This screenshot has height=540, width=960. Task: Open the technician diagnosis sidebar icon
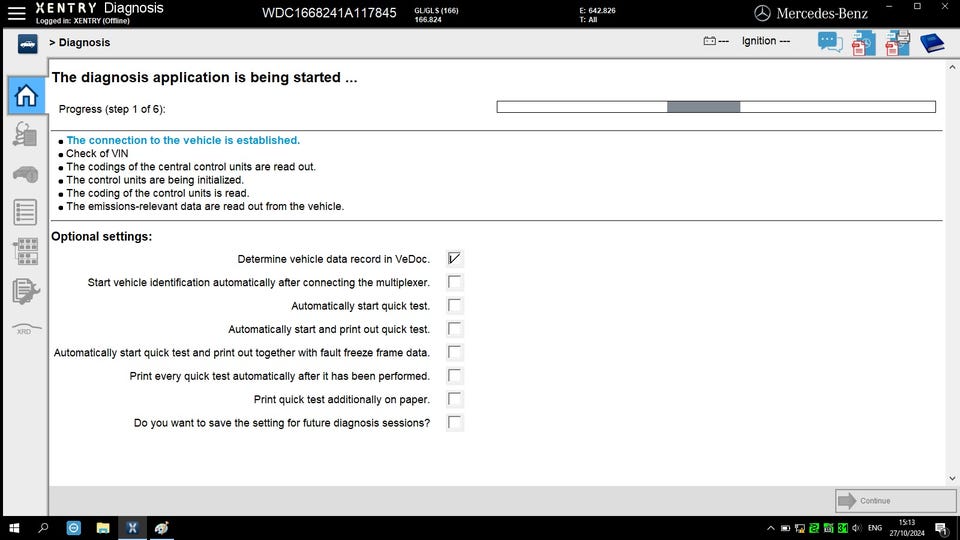point(25,134)
